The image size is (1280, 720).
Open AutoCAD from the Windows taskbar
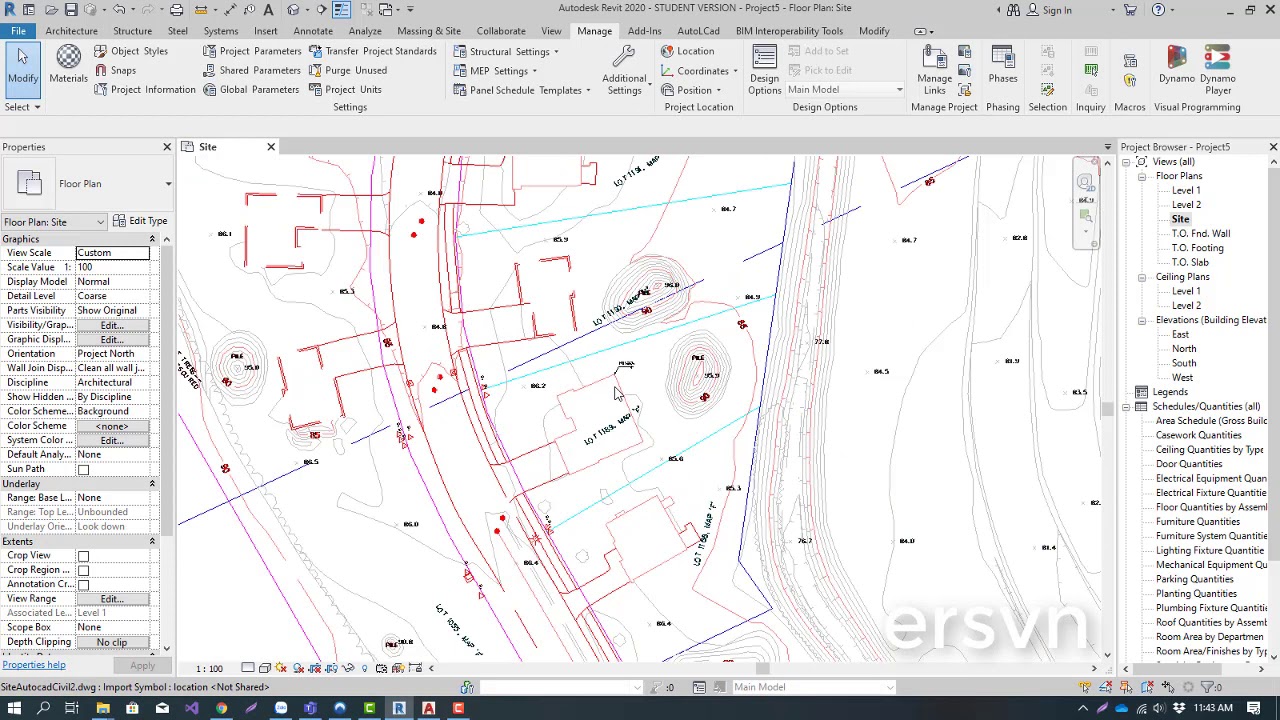coord(428,708)
